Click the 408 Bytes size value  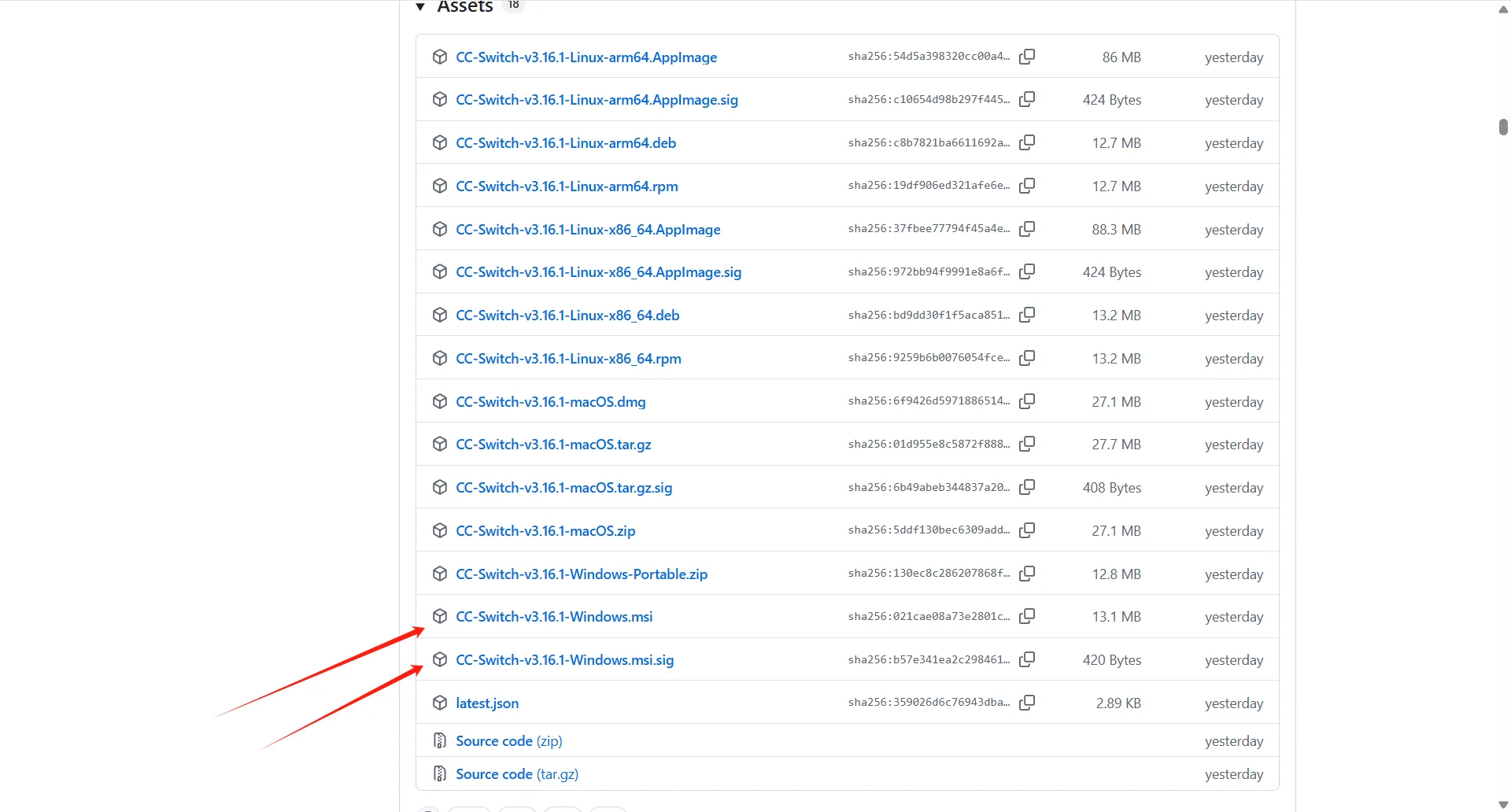click(x=1112, y=488)
